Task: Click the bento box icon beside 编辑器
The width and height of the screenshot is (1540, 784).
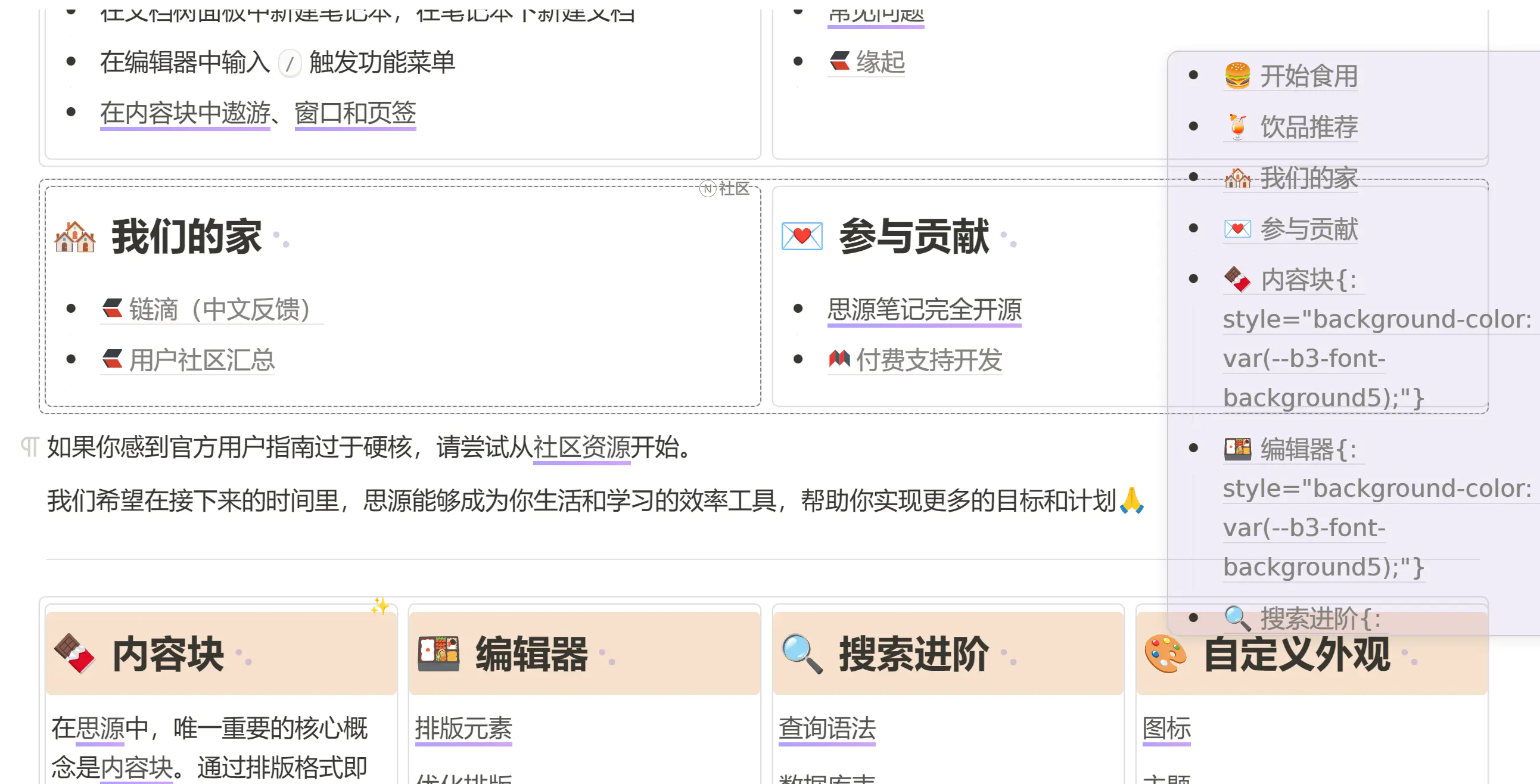Action: coord(438,654)
